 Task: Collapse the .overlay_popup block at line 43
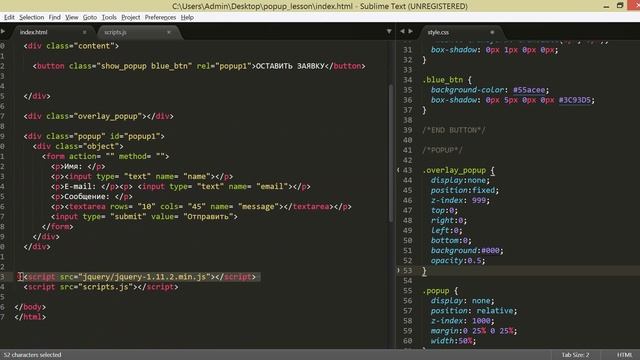[x=398, y=170]
